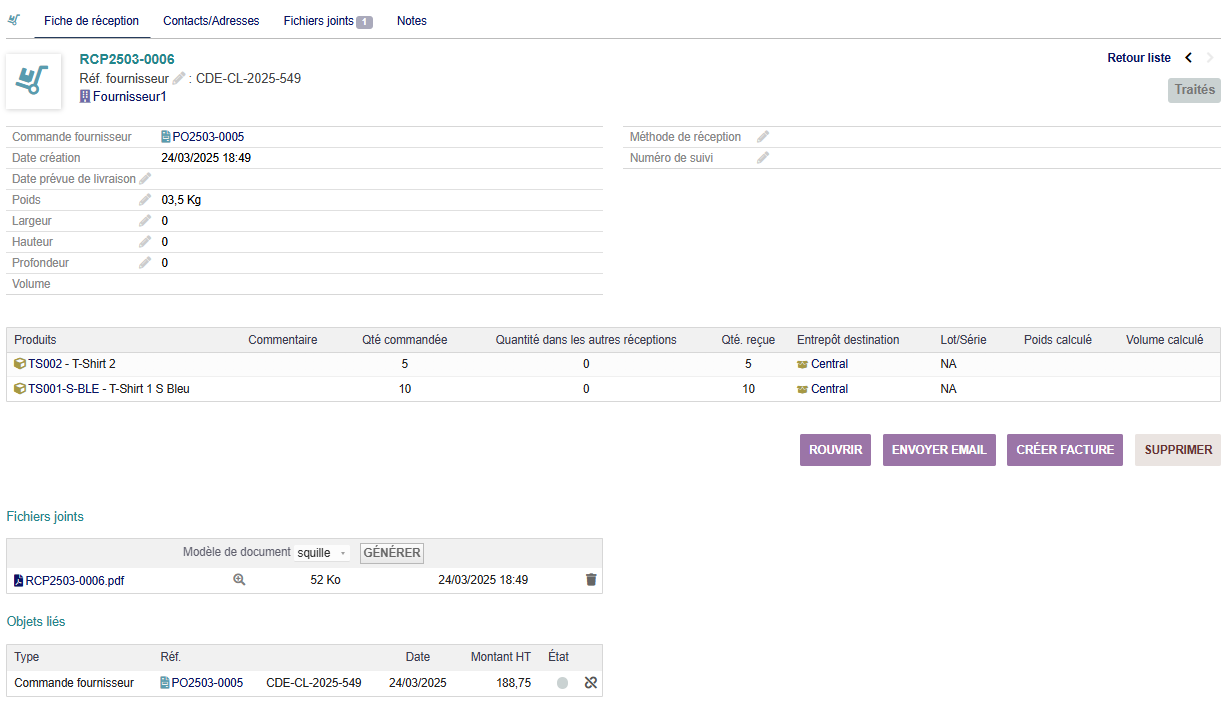Click the GÉNÉRER document button
The height and width of the screenshot is (702, 1232).
tap(392, 553)
